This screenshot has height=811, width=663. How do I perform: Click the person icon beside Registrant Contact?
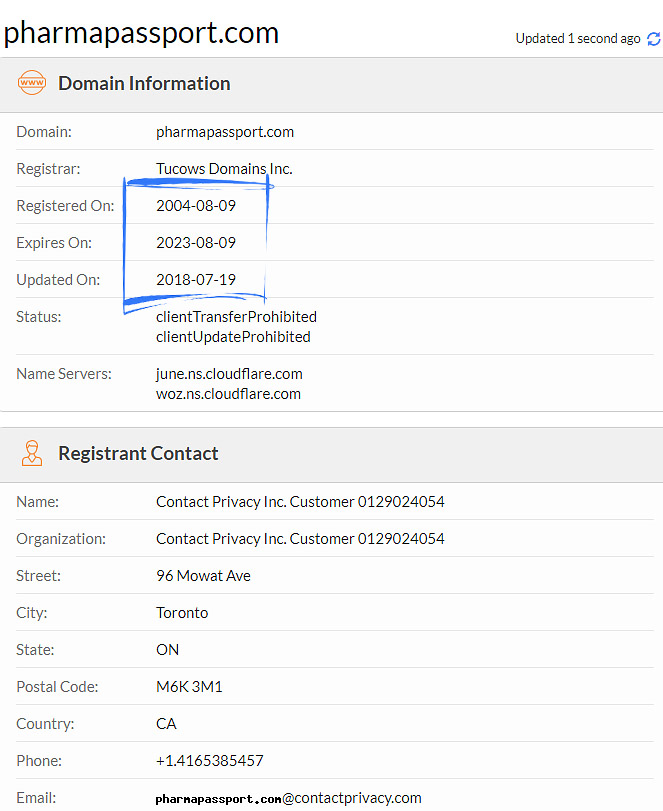(32, 453)
